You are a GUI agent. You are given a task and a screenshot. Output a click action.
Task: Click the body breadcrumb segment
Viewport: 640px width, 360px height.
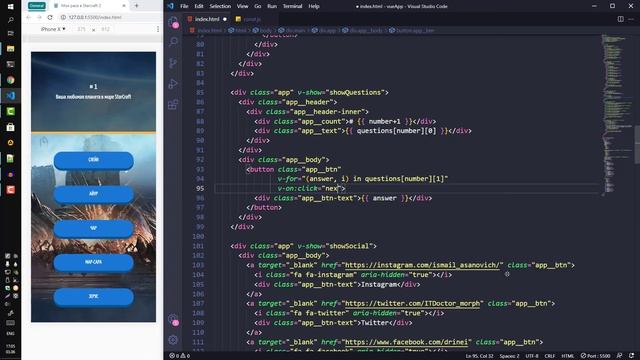tap(263, 31)
